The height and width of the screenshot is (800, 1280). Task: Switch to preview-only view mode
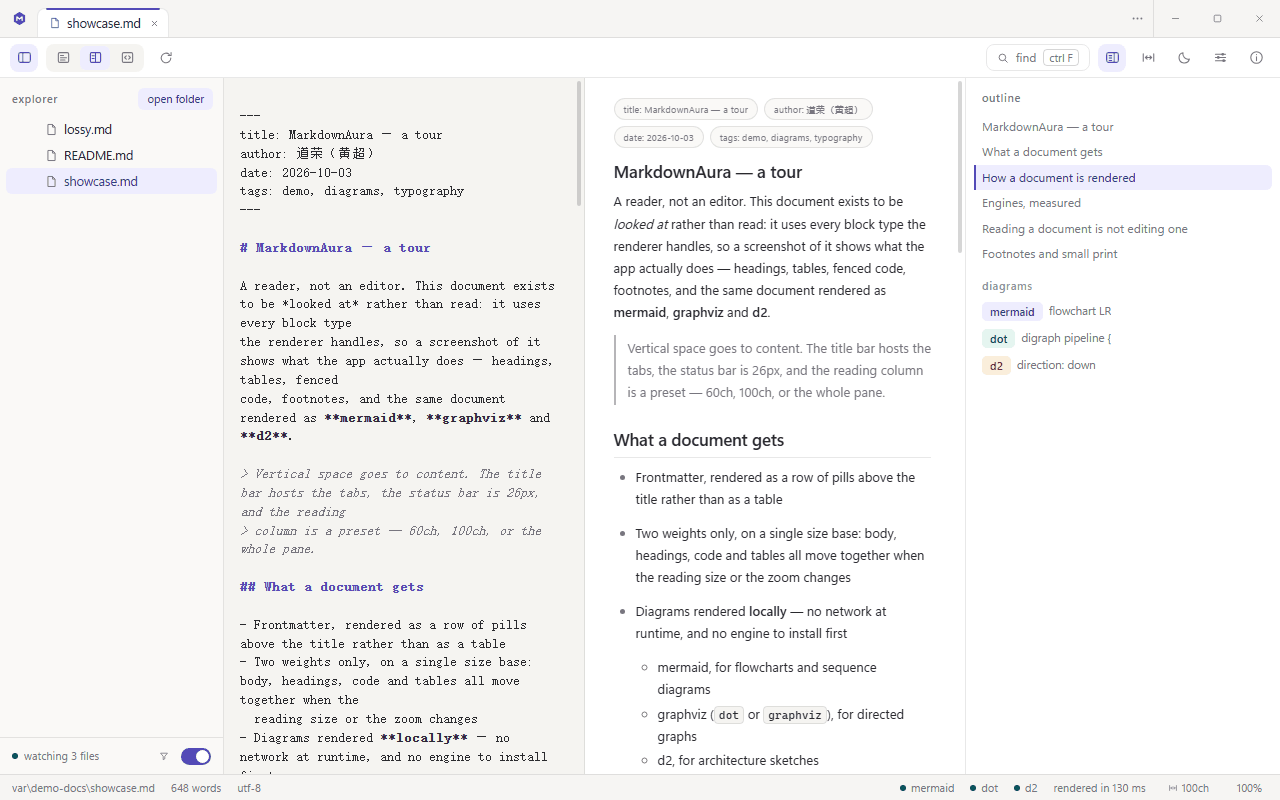click(63, 58)
